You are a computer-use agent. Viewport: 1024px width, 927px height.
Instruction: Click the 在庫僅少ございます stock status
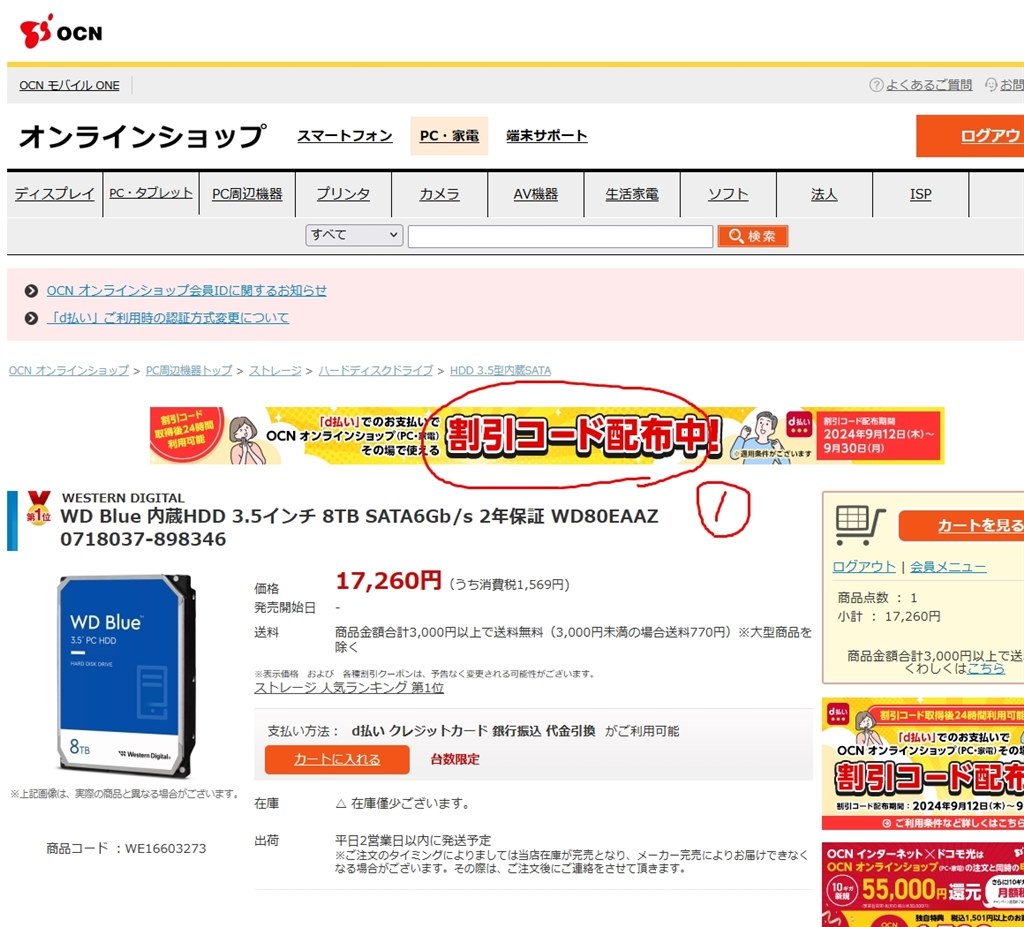point(403,804)
